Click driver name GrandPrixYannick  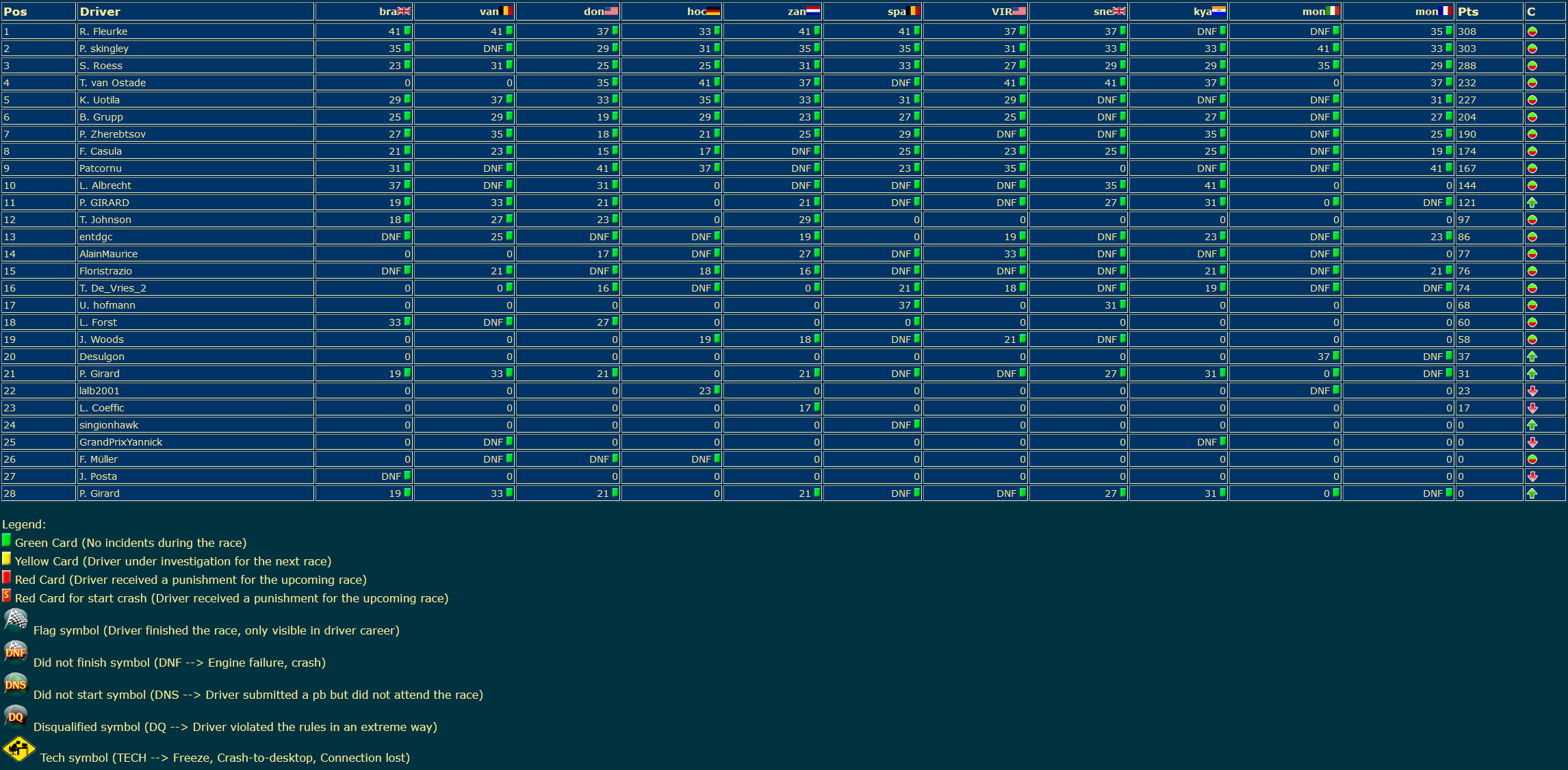click(x=120, y=442)
